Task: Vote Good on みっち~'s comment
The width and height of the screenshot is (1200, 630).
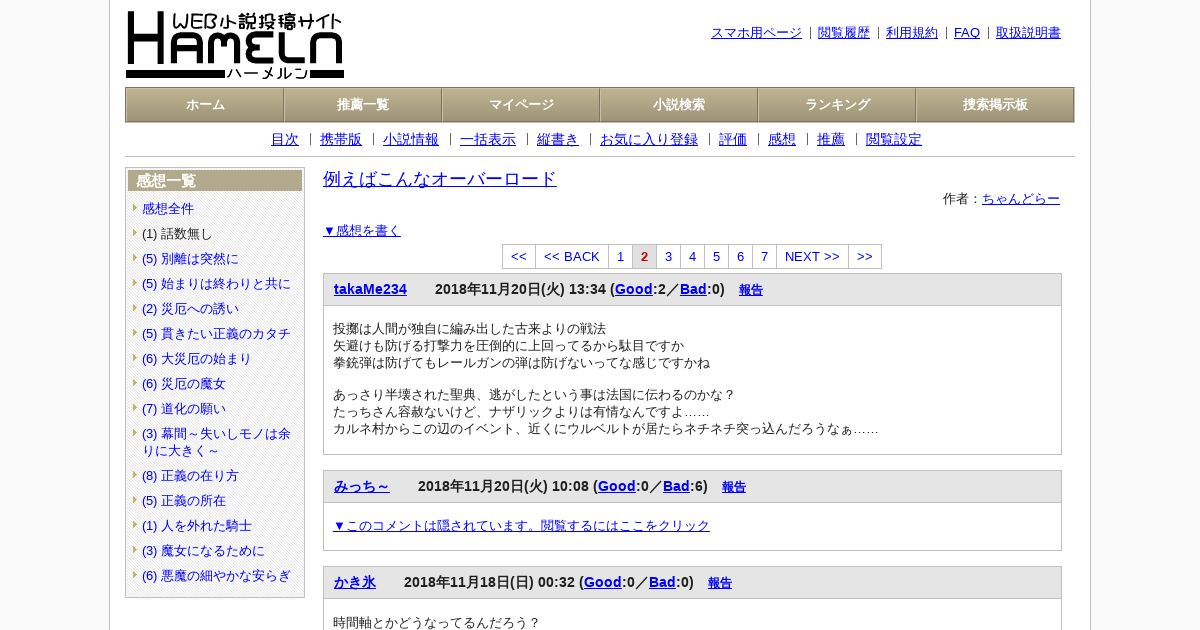Action: point(617,487)
